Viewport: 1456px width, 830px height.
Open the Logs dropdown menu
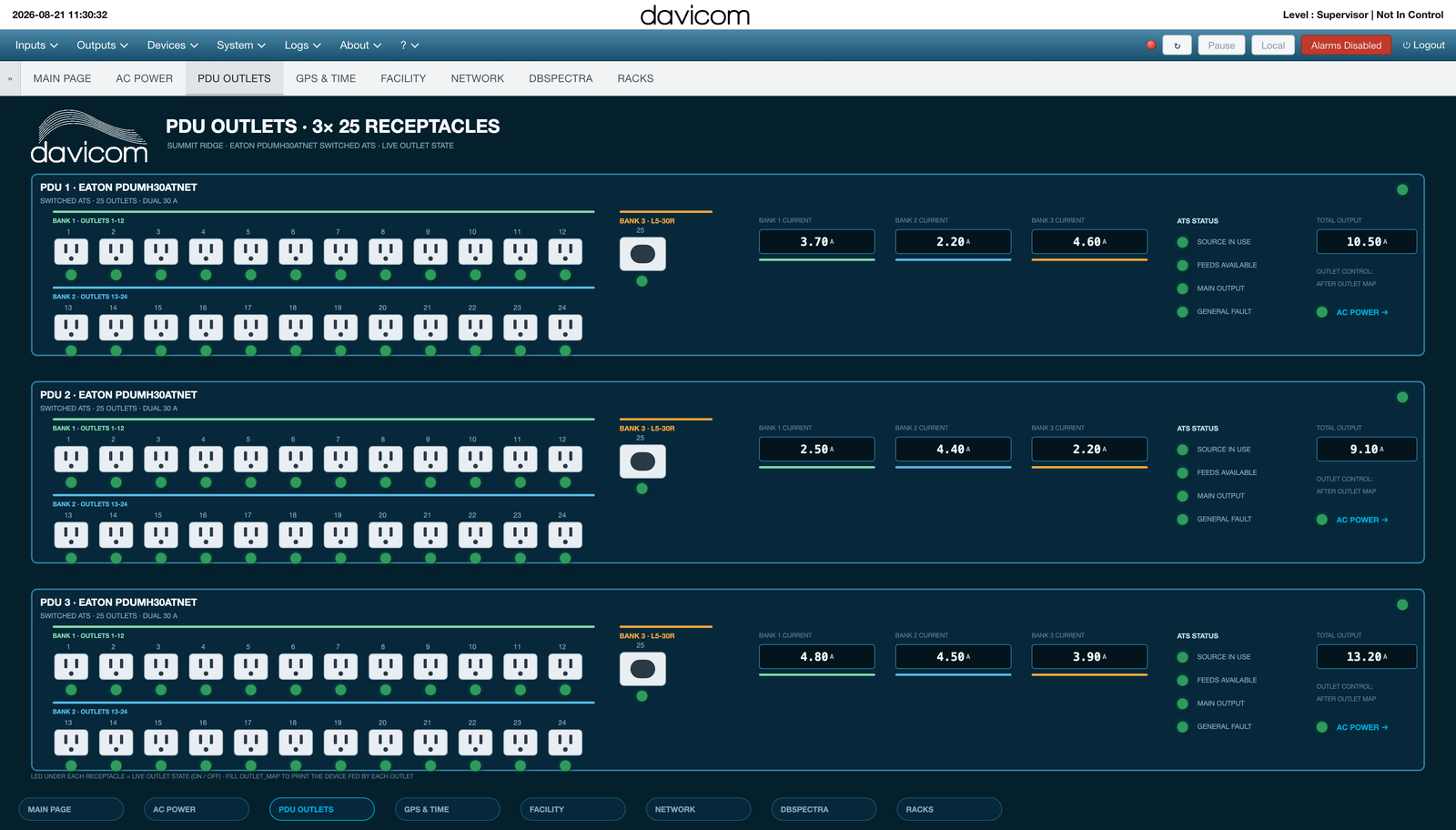click(302, 46)
